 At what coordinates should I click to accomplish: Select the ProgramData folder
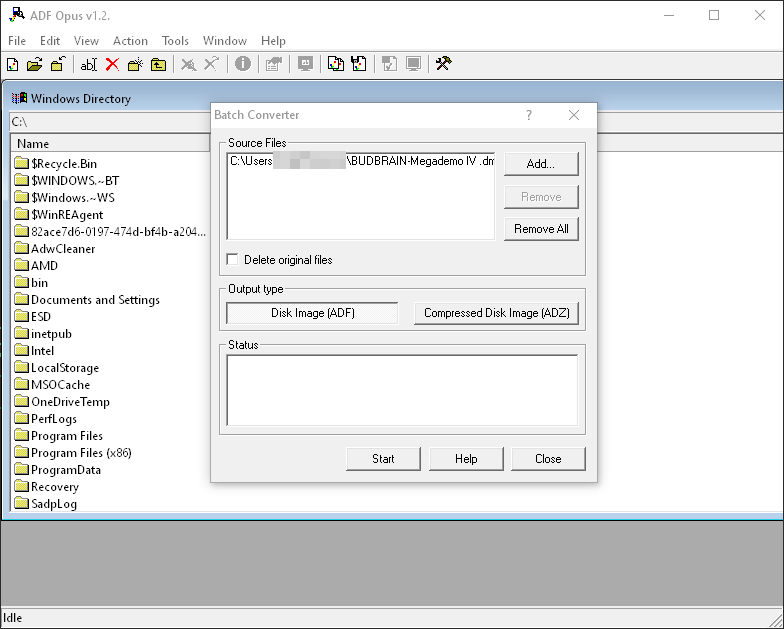pos(58,470)
